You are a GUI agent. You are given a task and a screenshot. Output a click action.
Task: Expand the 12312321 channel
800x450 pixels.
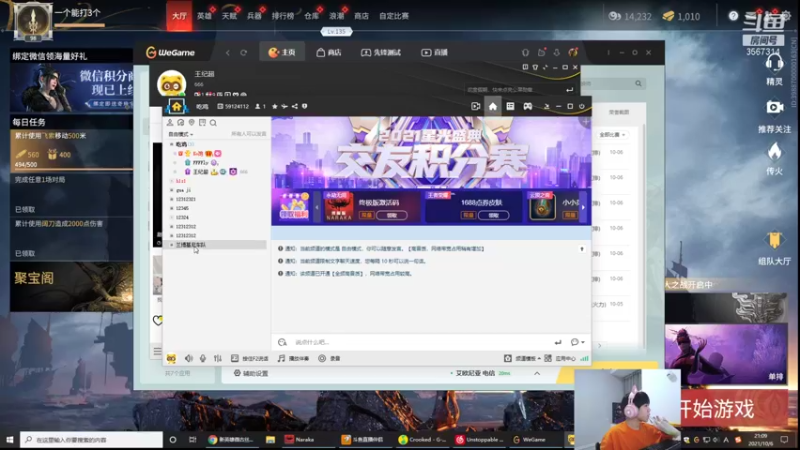point(171,199)
